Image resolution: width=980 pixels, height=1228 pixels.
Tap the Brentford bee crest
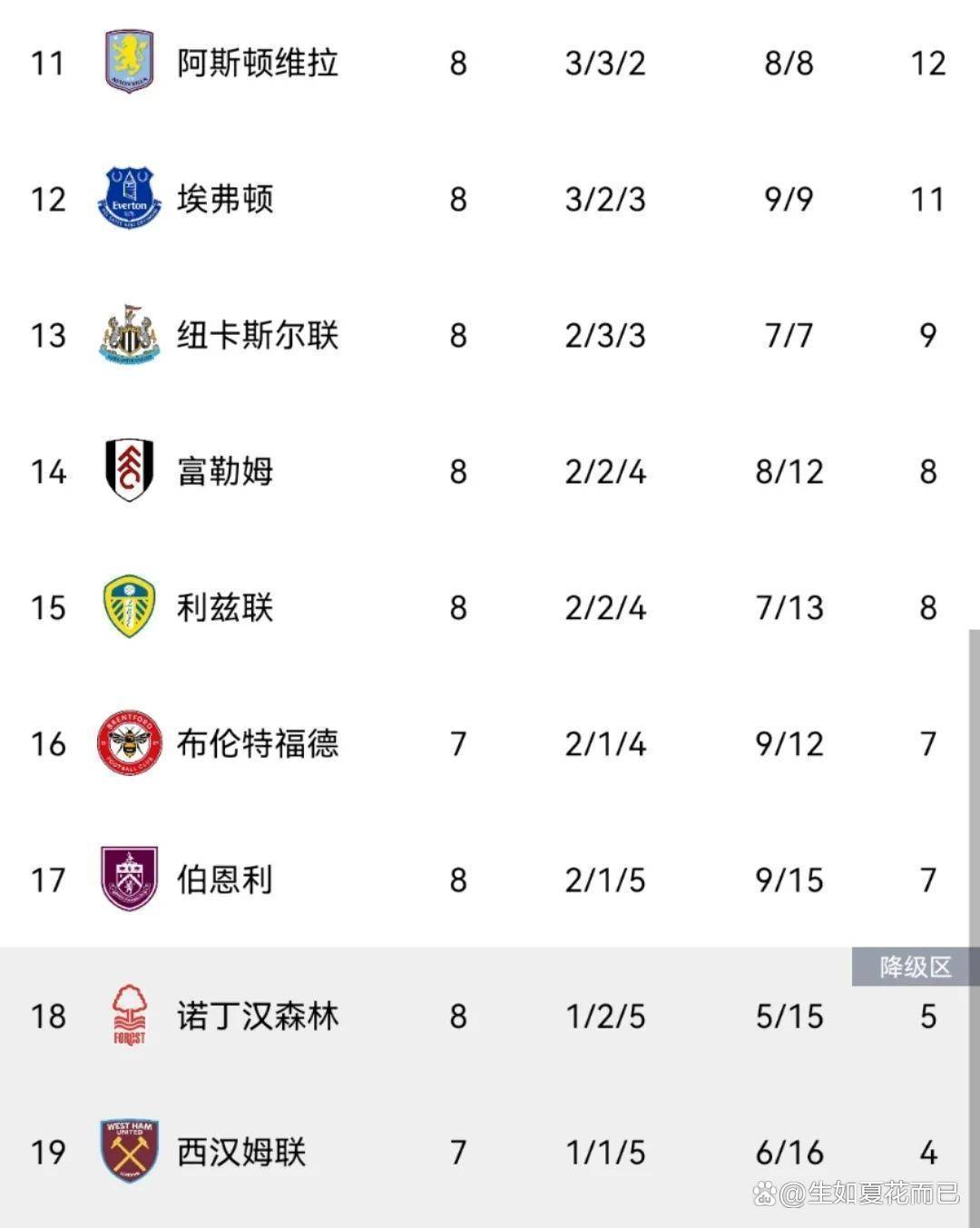pos(129,742)
